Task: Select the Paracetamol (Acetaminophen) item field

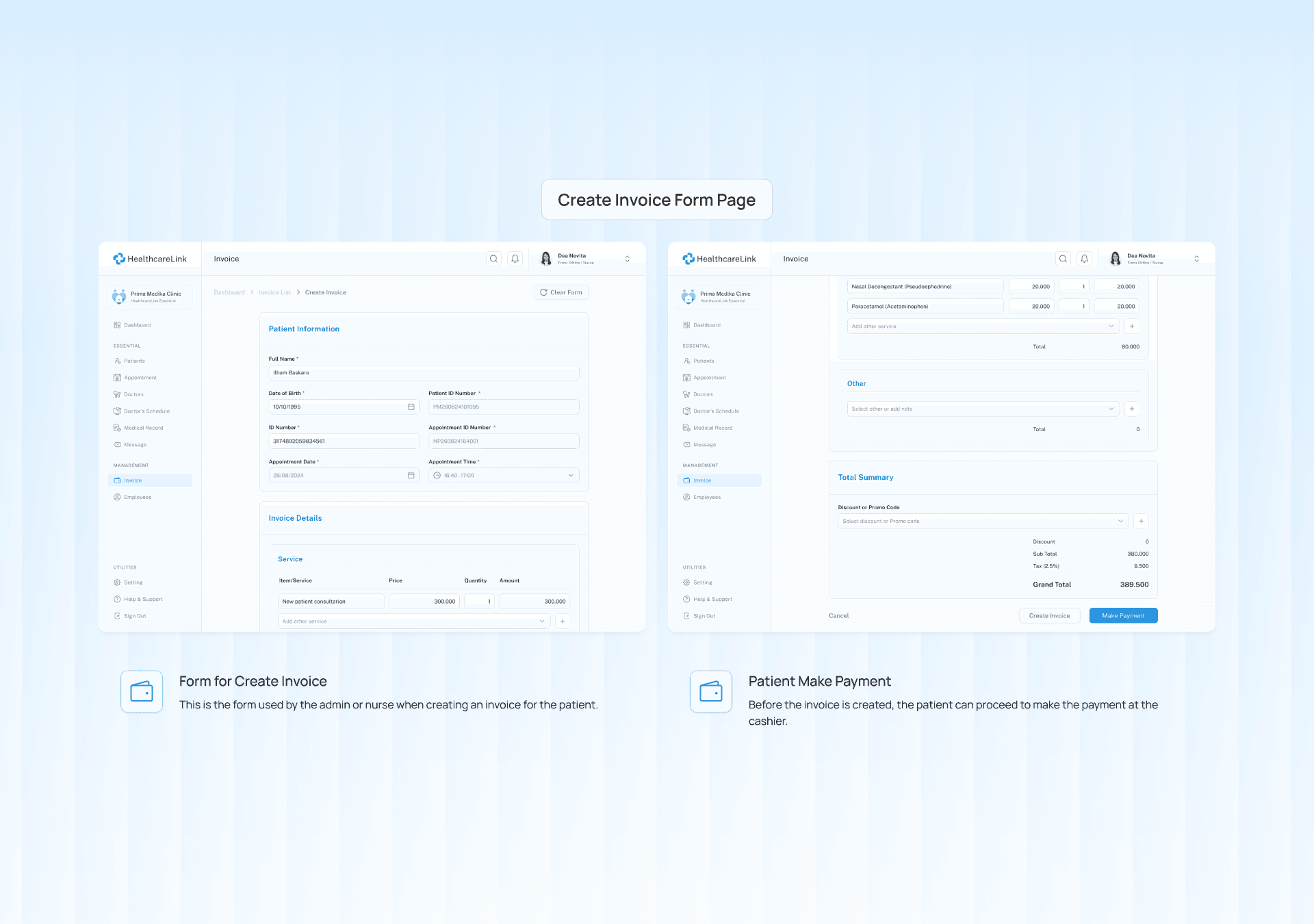Action: pos(925,306)
